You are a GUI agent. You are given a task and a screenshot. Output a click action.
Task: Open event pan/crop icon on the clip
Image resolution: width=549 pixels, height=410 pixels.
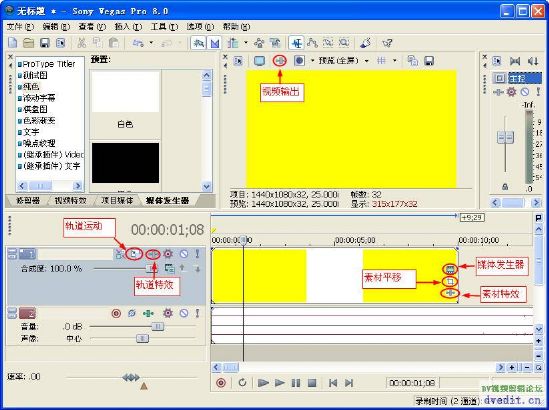pyautogui.click(x=450, y=281)
